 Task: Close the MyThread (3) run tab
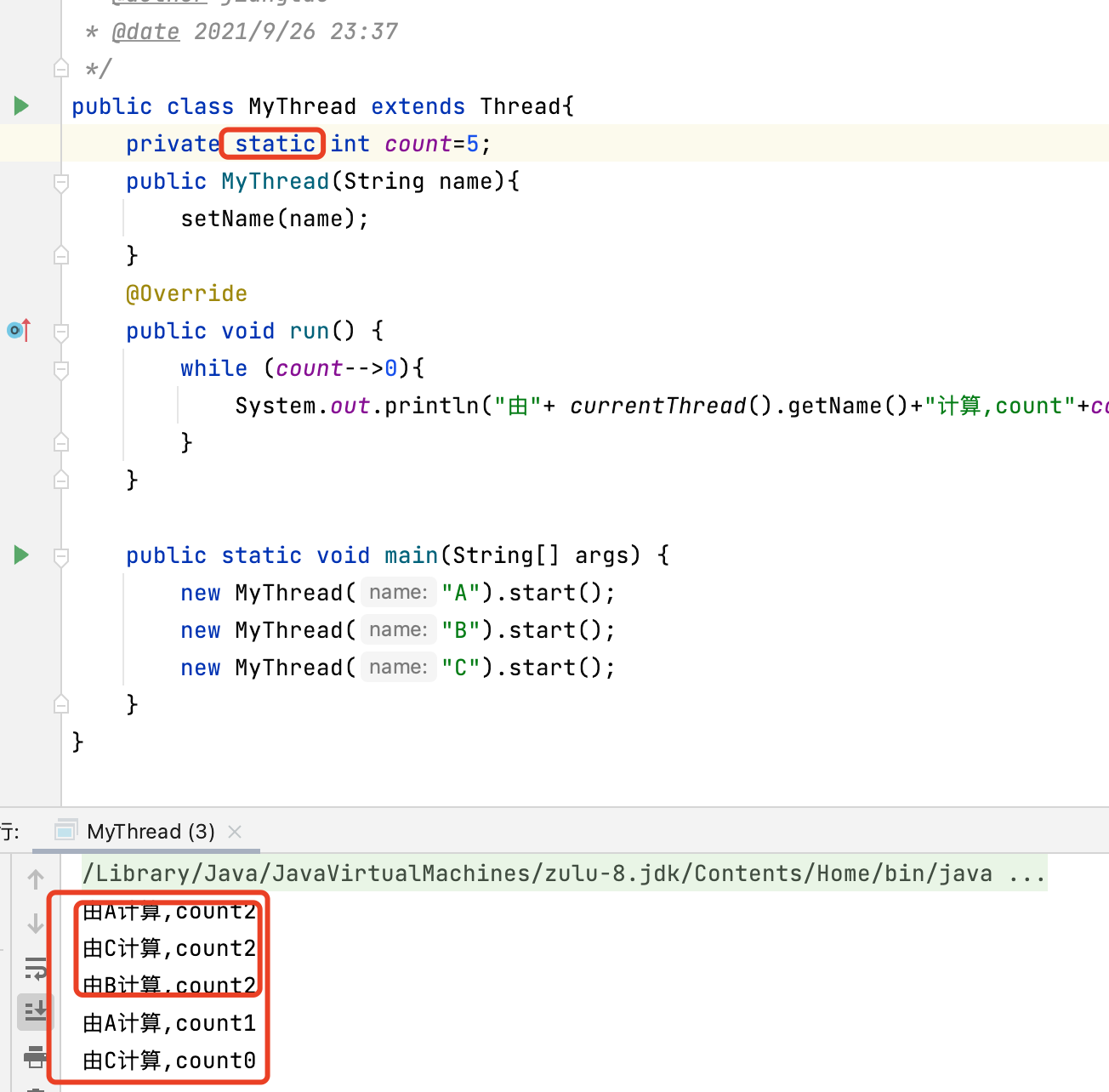pyautogui.click(x=236, y=831)
